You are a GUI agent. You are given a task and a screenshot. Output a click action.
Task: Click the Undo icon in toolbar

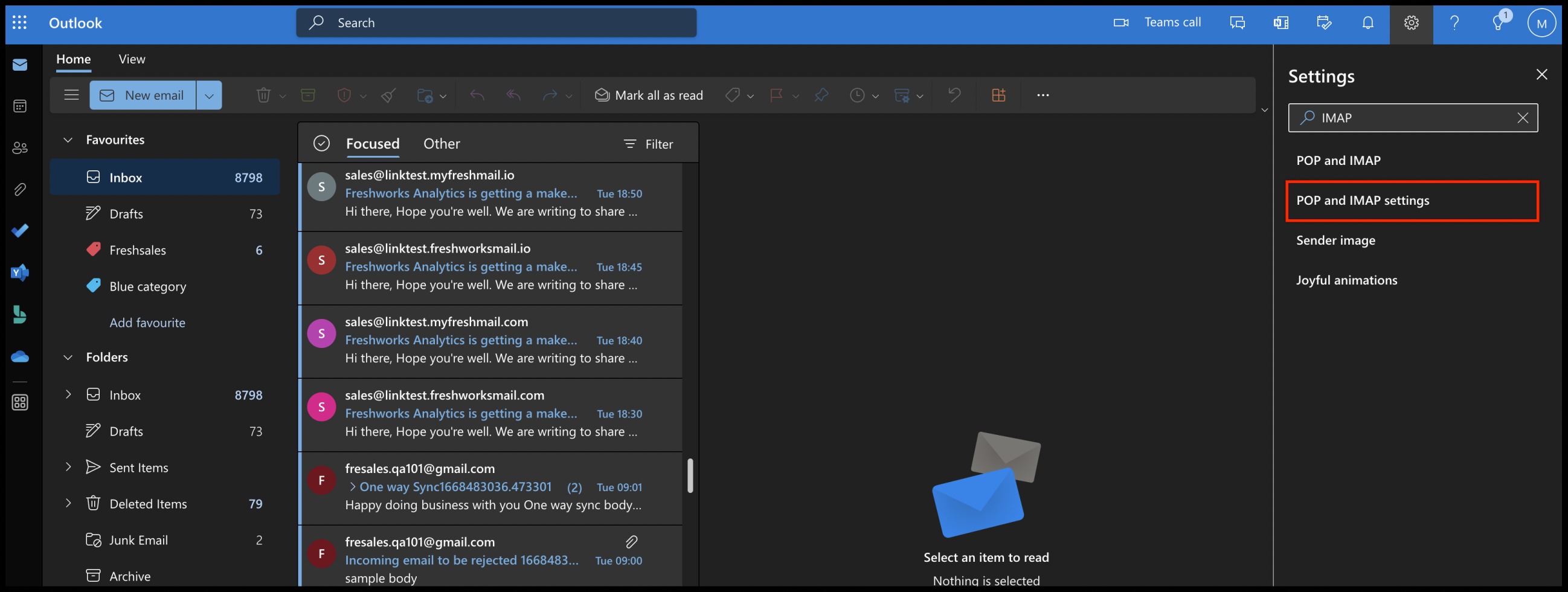954,95
